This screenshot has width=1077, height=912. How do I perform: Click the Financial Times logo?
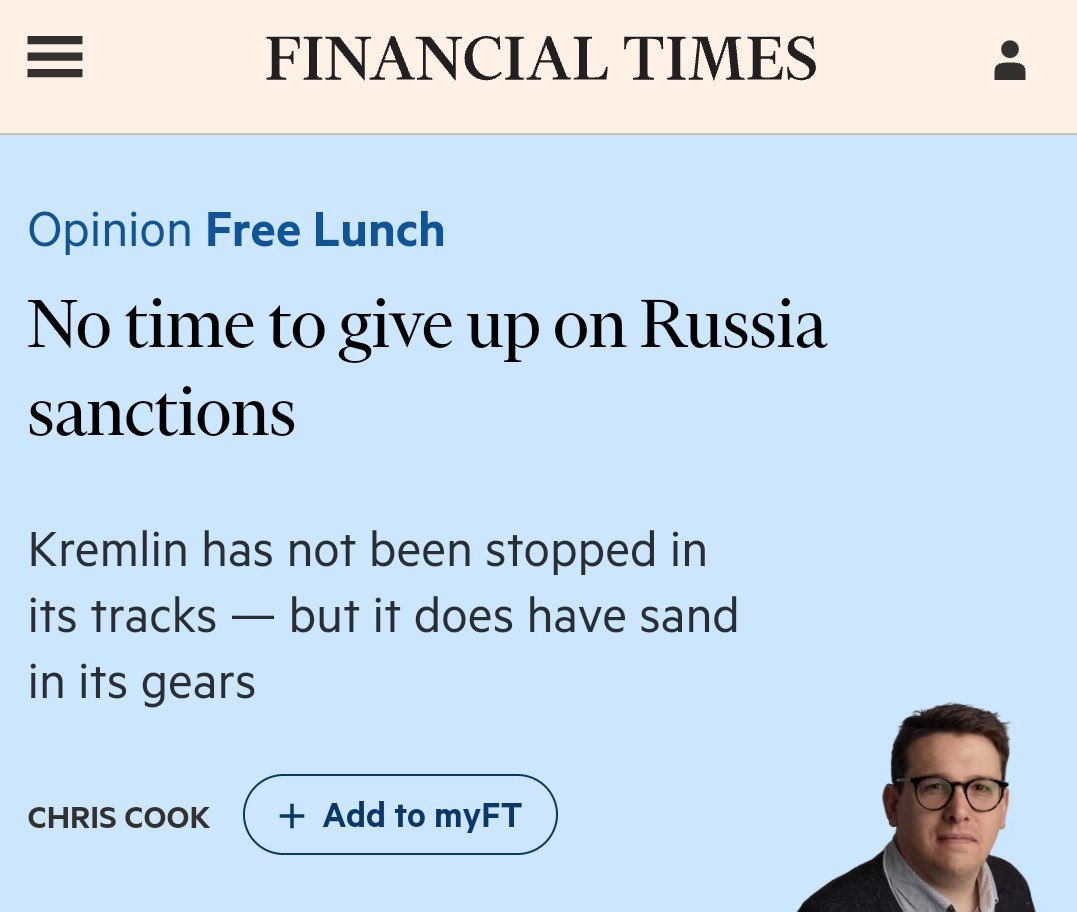[541, 59]
